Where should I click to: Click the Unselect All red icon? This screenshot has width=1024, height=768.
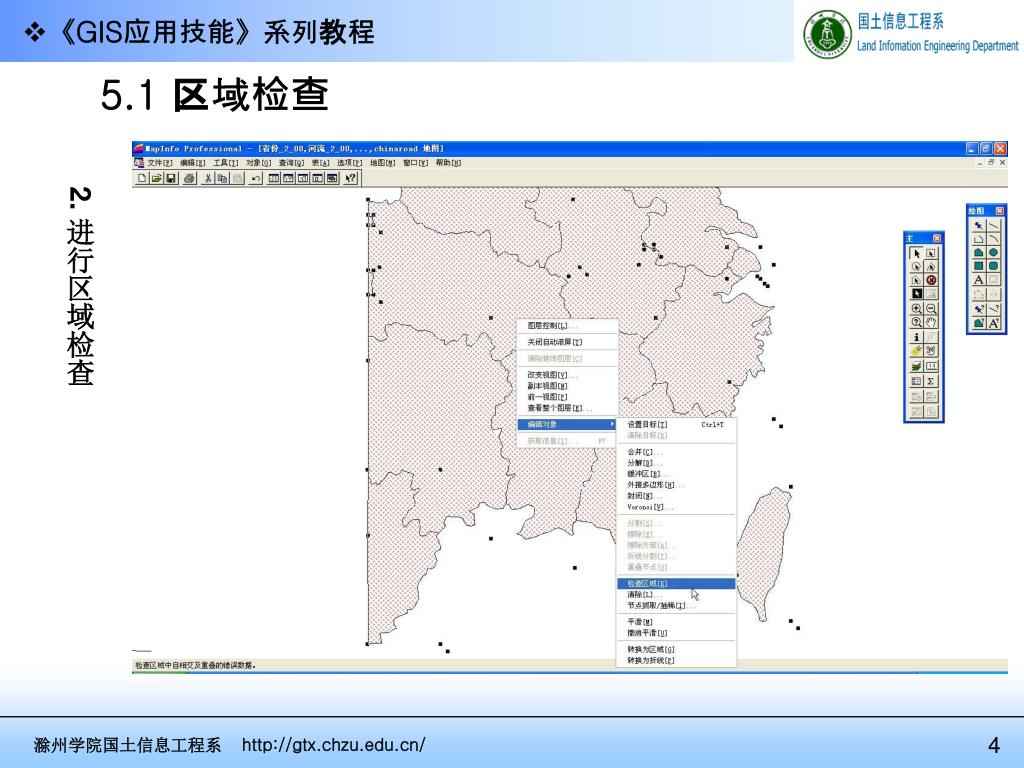tap(931, 280)
